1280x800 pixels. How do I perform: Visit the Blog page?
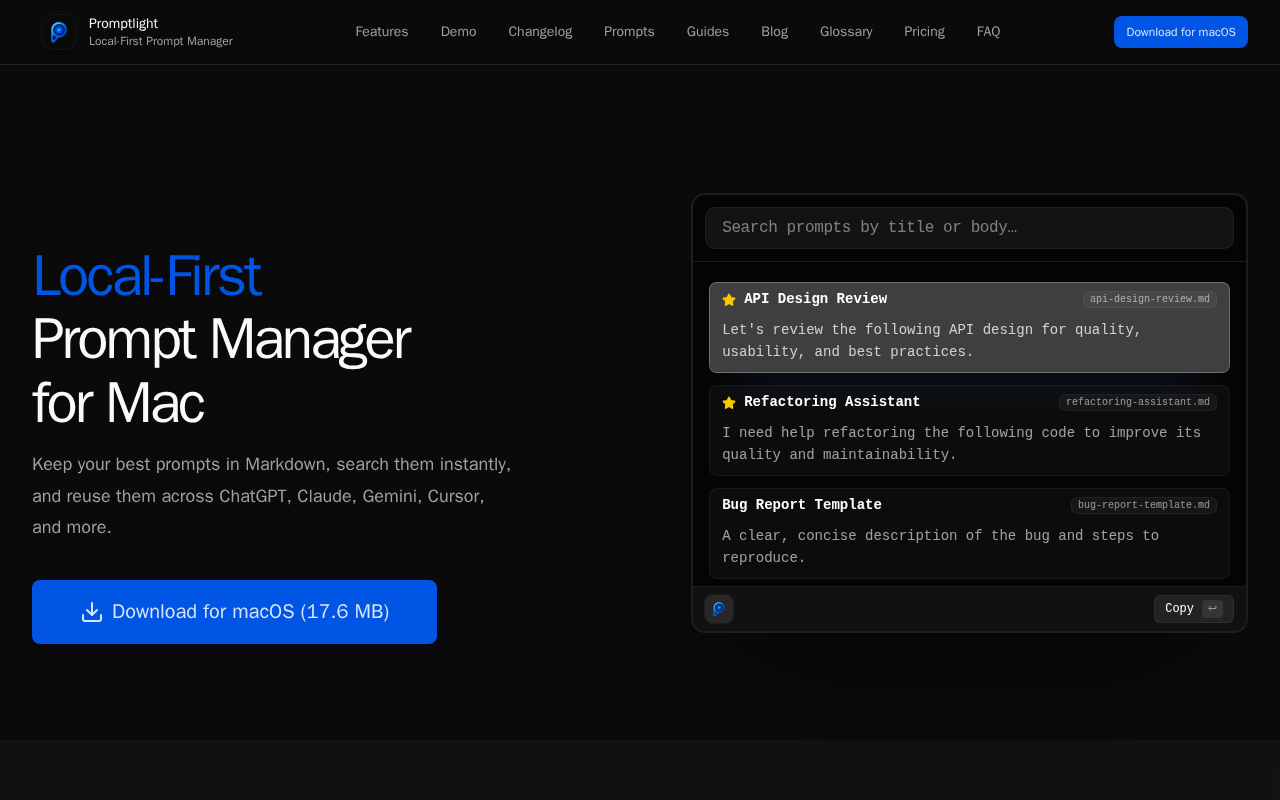coord(774,32)
